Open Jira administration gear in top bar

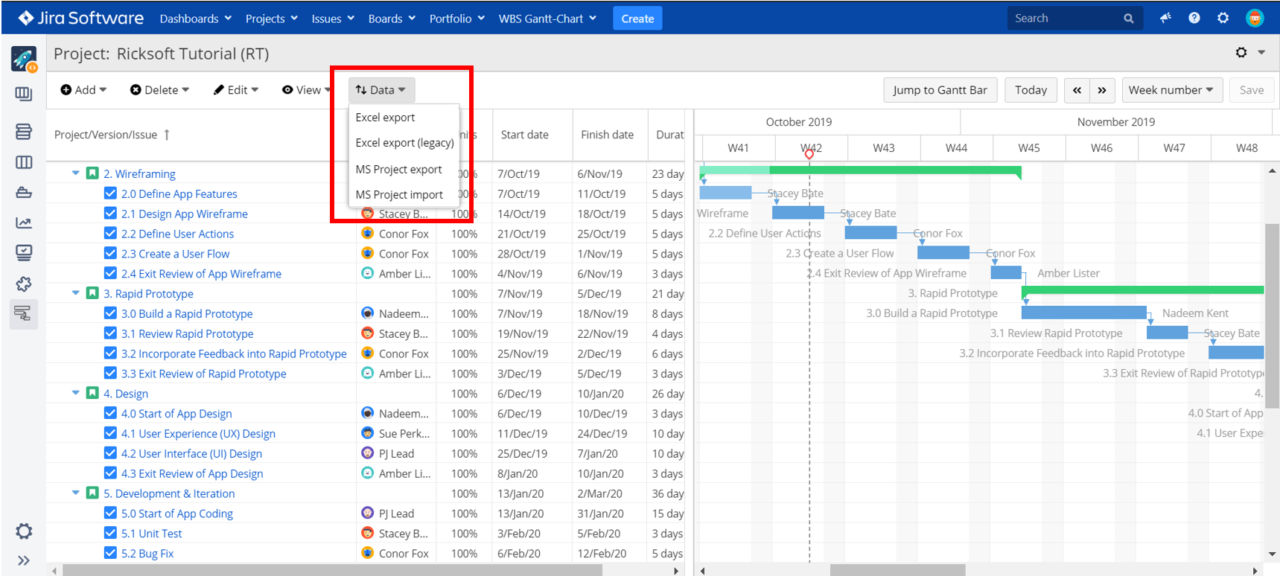tap(1223, 18)
